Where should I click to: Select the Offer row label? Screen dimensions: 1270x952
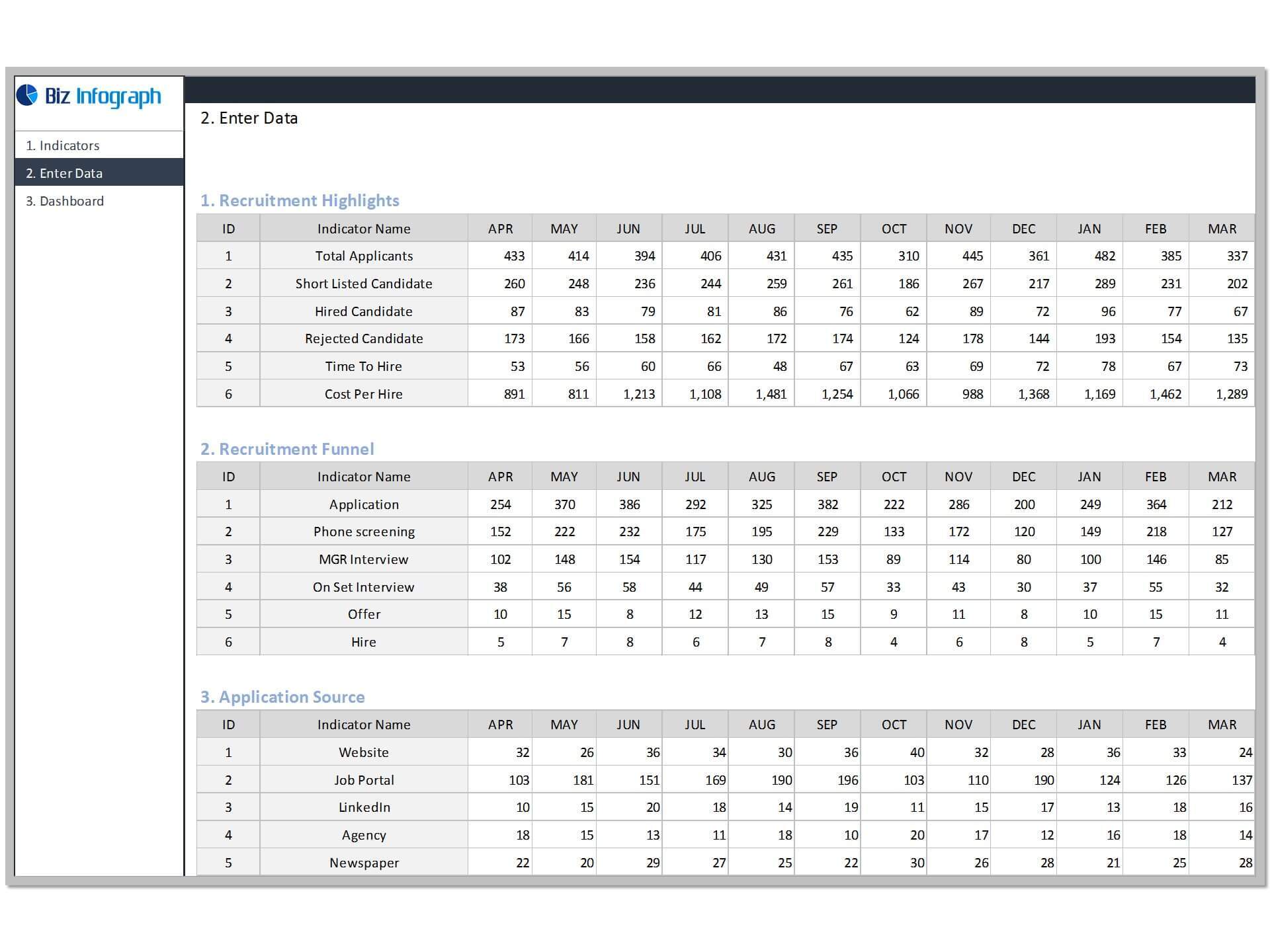click(x=364, y=614)
